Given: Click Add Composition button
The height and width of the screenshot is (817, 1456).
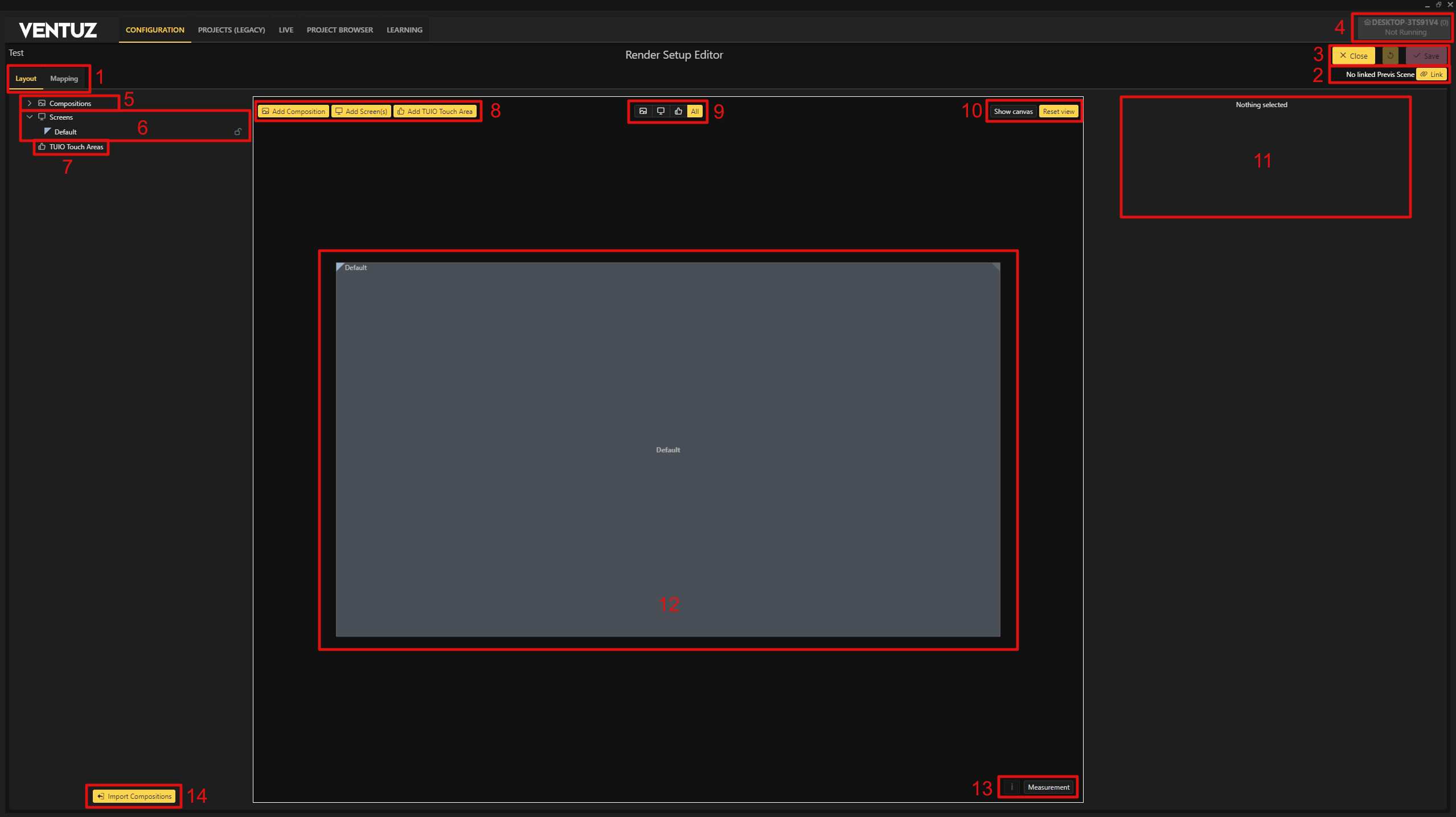Looking at the screenshot, I should pyautogui.click(x=293, y=112).
